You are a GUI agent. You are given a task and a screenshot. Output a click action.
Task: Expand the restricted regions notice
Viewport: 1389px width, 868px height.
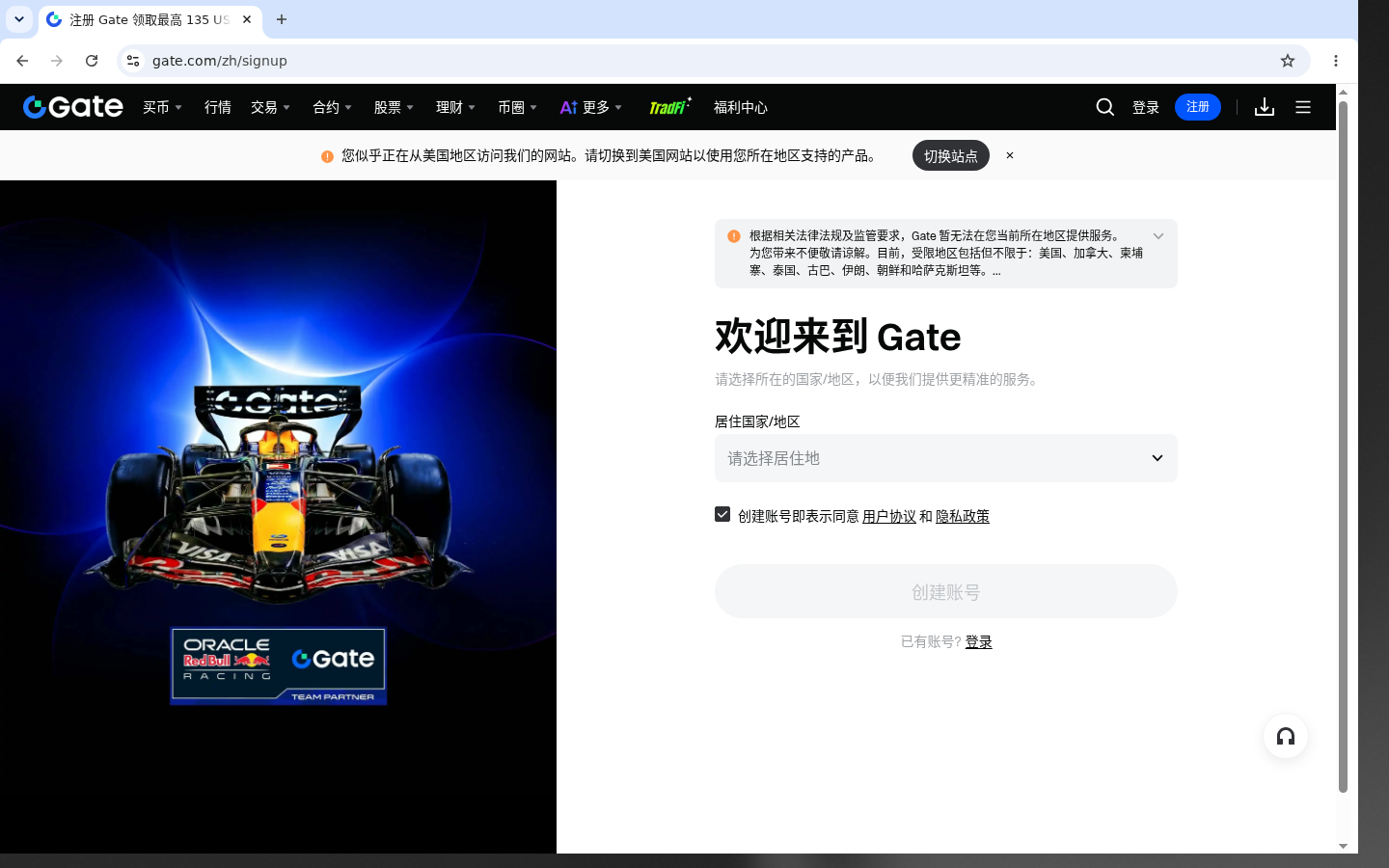tap(1158, 236)
